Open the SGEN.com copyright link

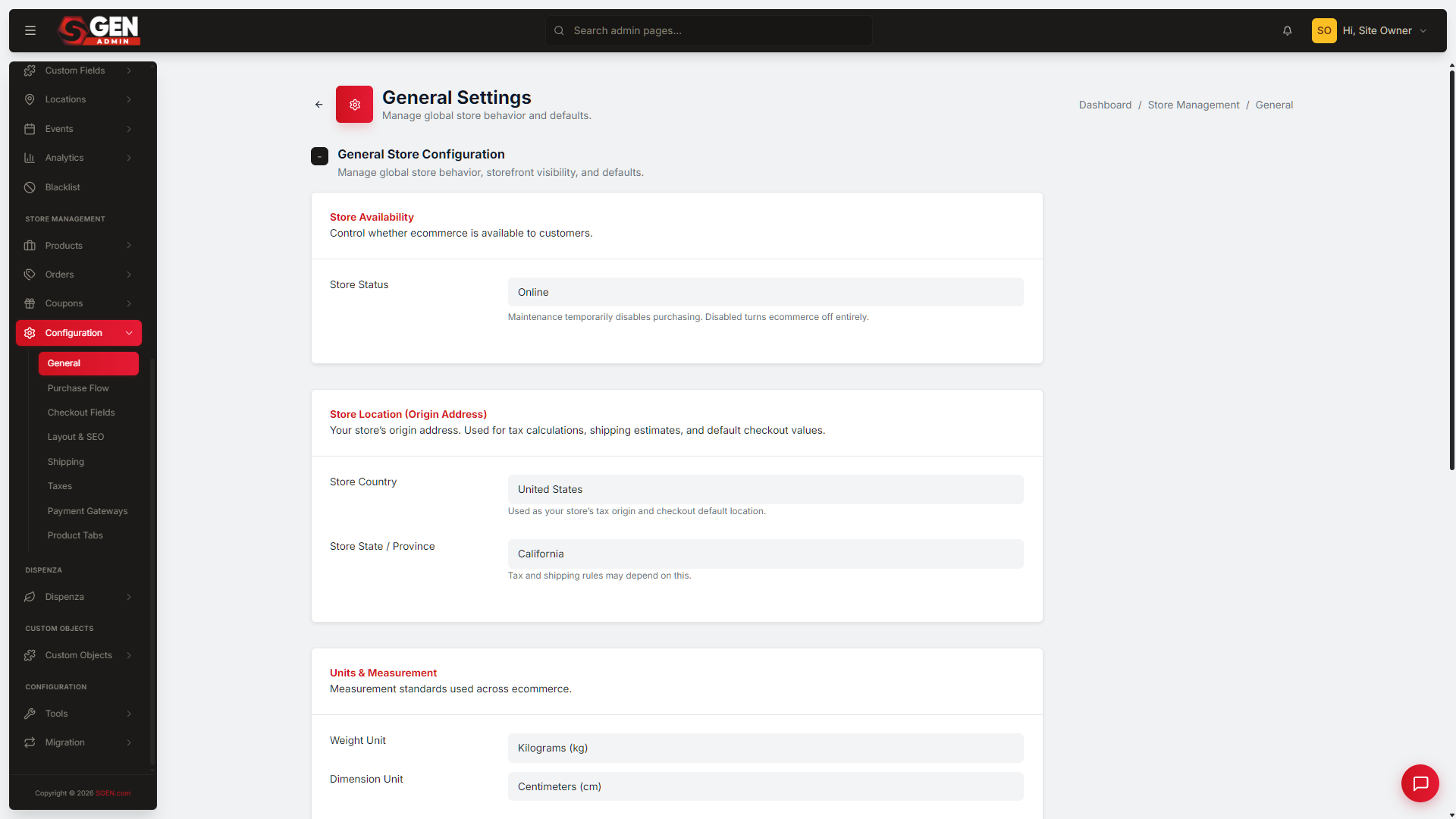[x=113, y=793]
